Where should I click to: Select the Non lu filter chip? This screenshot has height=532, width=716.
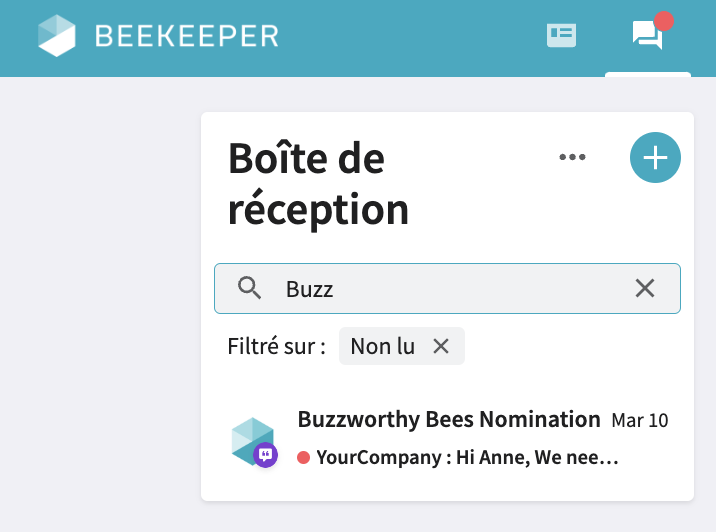click(x=383, y=346)
